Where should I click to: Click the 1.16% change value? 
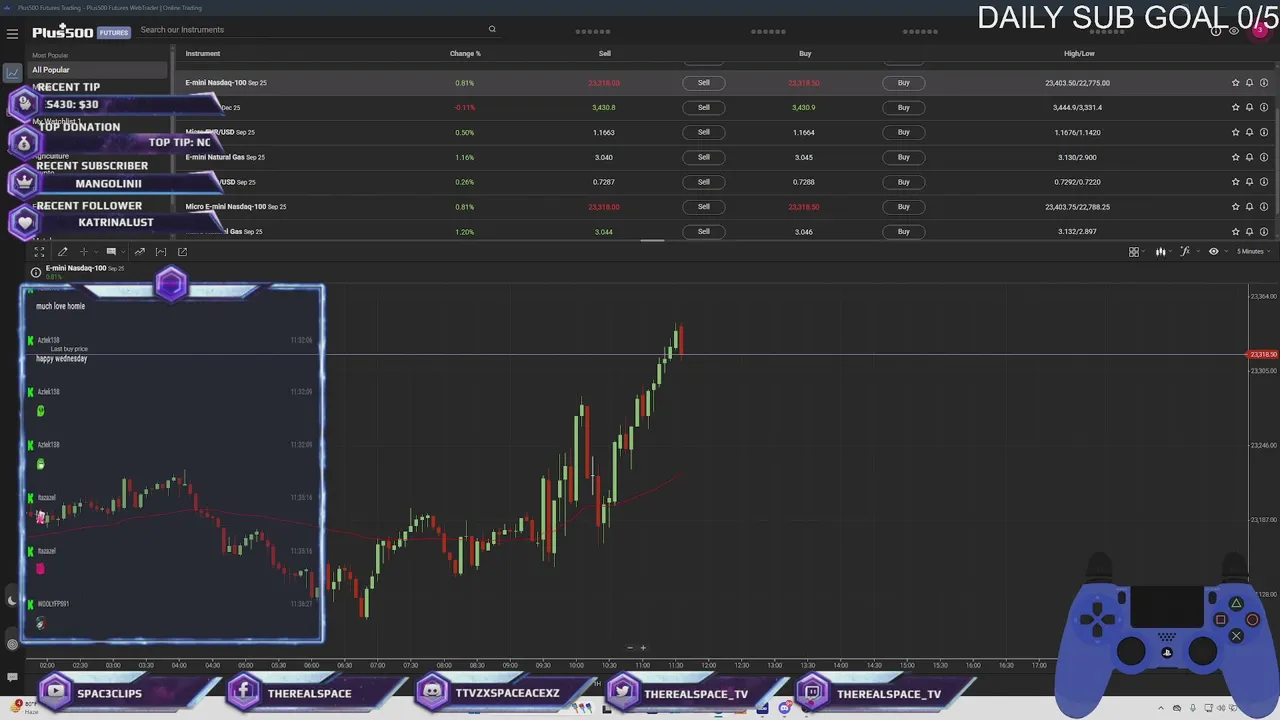[x=464, y=157]
